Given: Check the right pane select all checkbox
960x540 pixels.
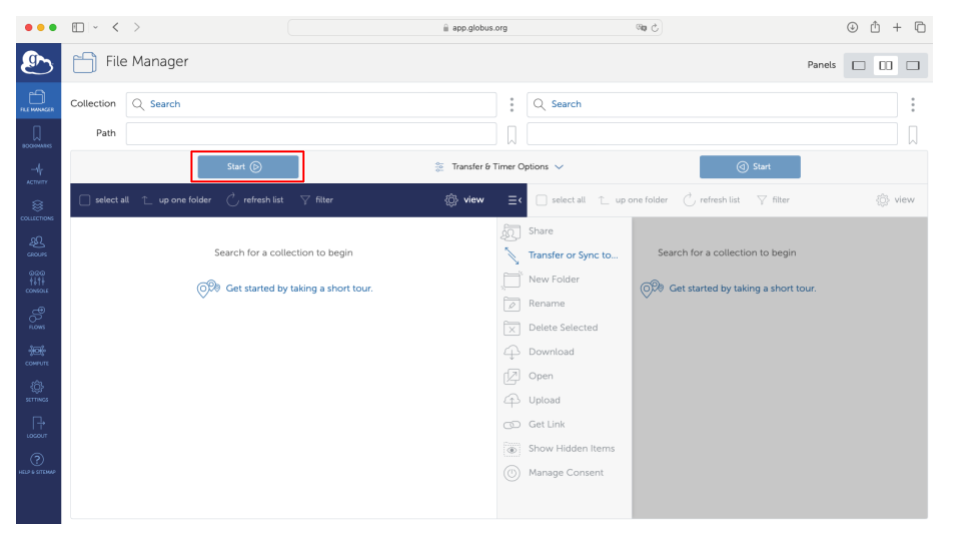Looking at the screenshot, I should 541,200.
